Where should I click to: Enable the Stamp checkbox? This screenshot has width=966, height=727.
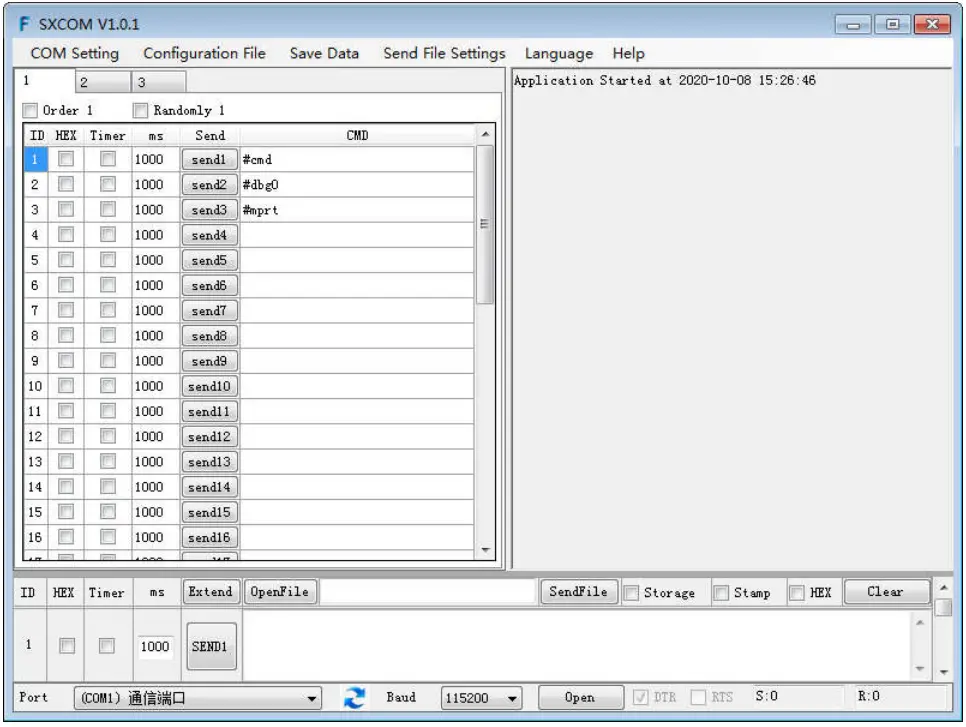[x=721, y=593]
